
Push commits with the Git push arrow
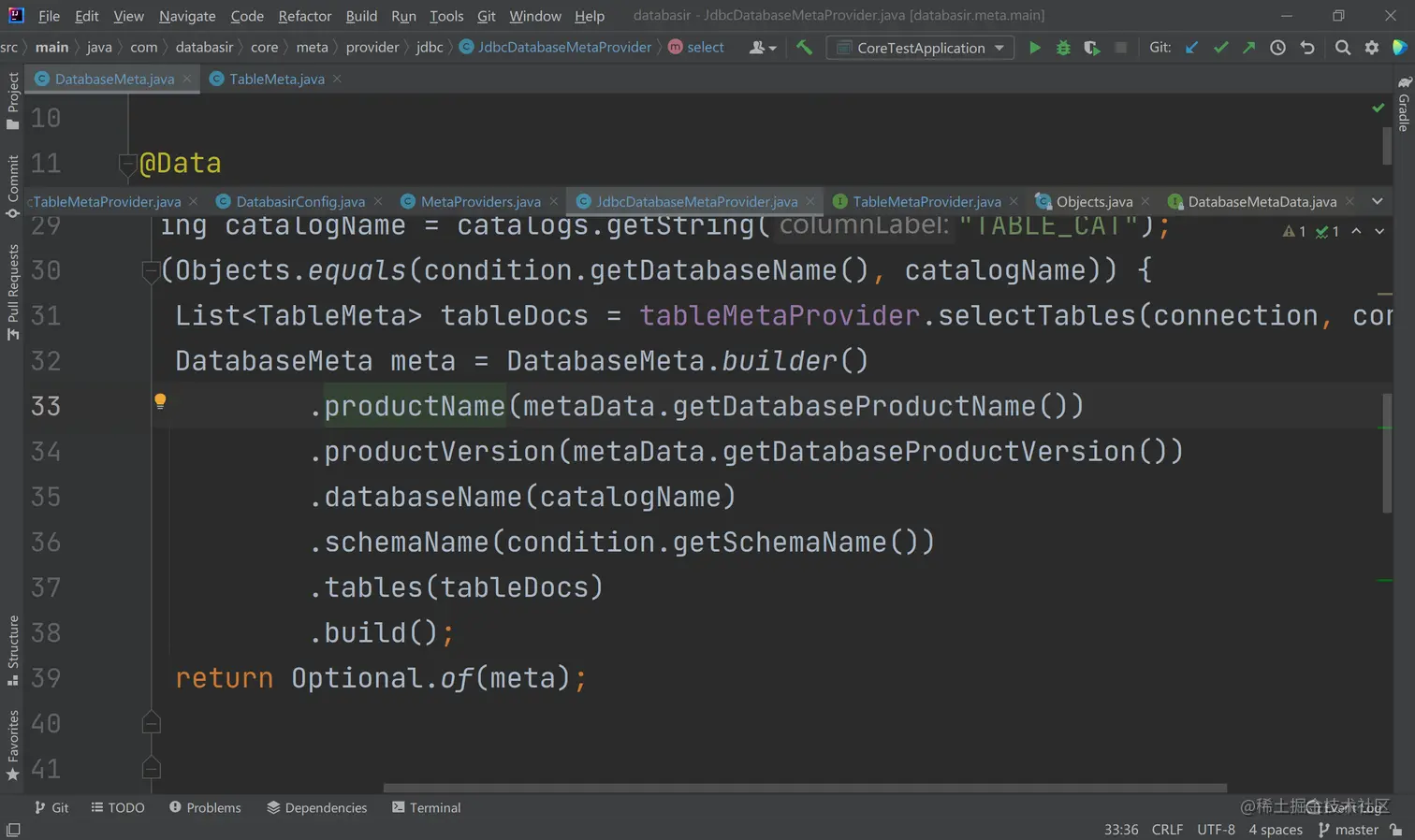1248,48
